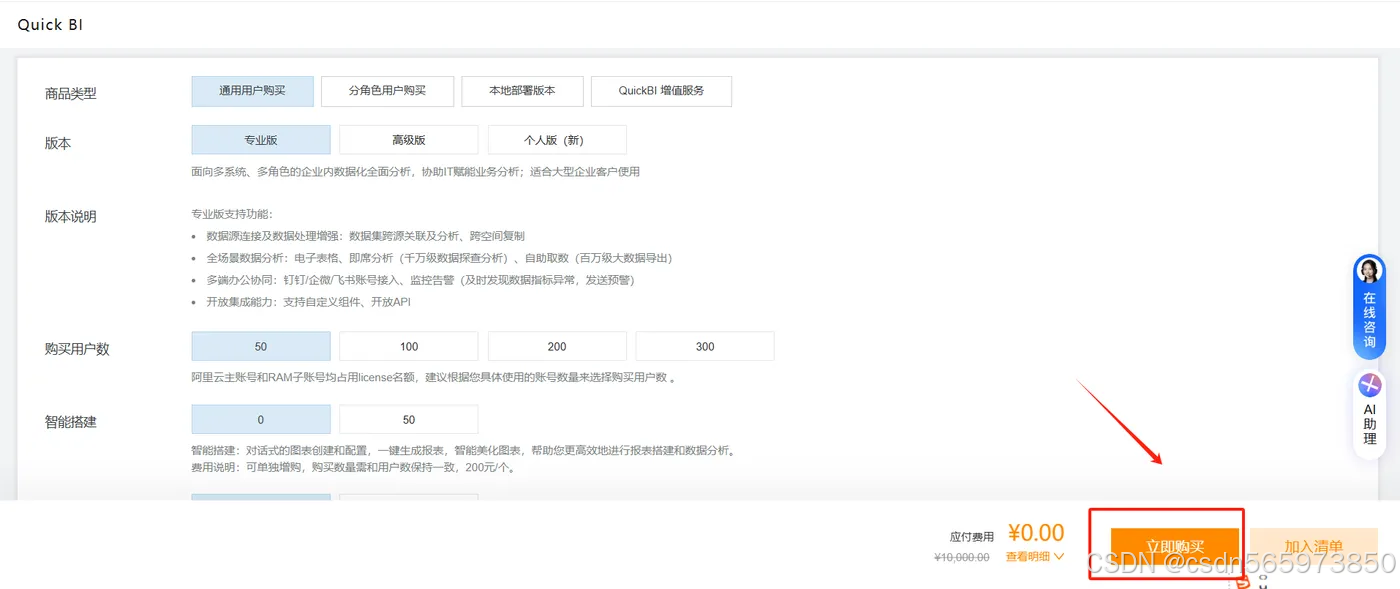Set 智能搭建 to 50
This screenshot has height=589, width=1400.
tap(408, 418)
